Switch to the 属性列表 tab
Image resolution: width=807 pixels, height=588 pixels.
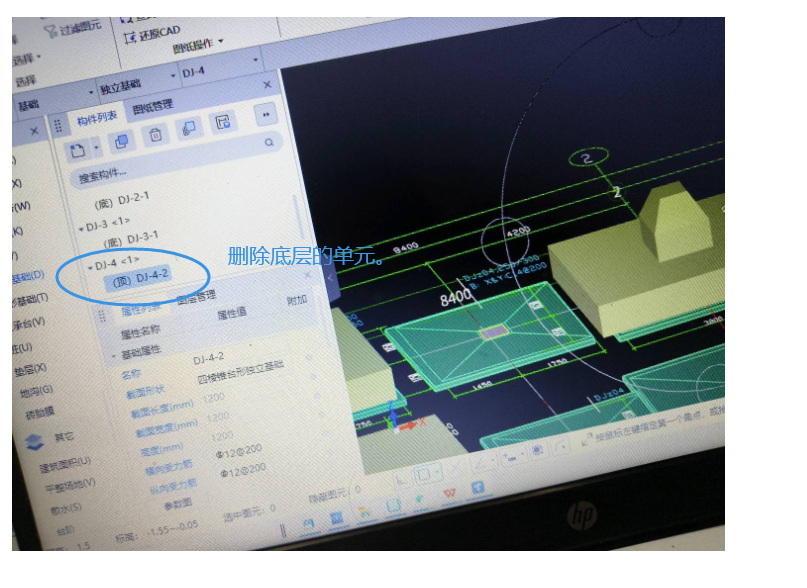142,309
